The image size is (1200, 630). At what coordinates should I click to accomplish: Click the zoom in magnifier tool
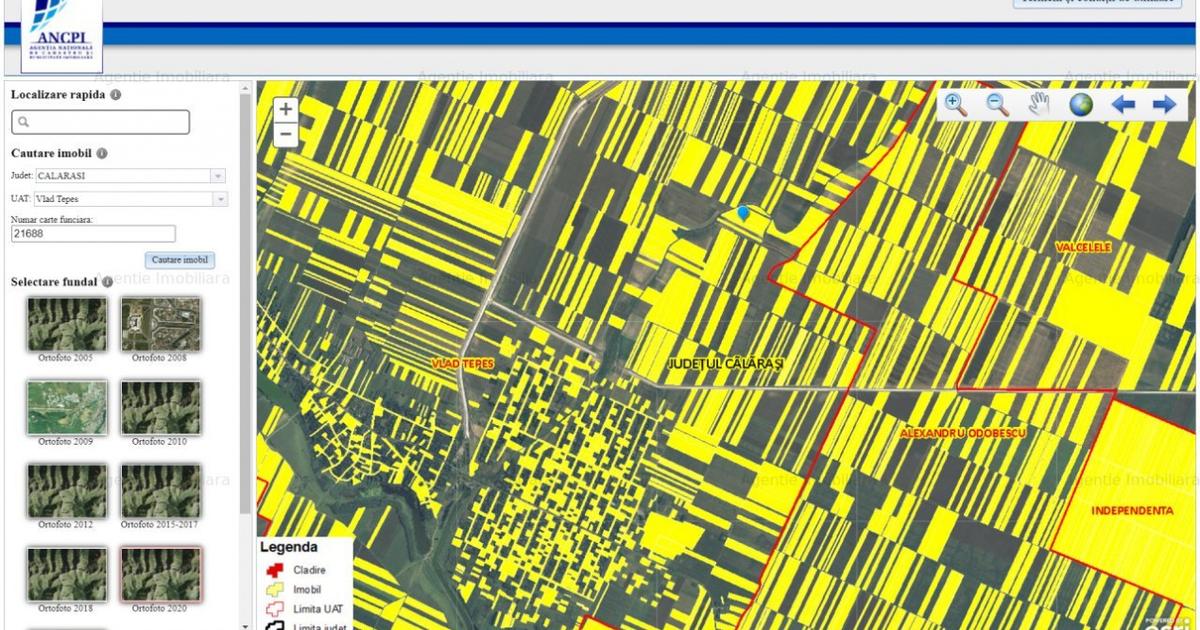click(x=956, y=105)
